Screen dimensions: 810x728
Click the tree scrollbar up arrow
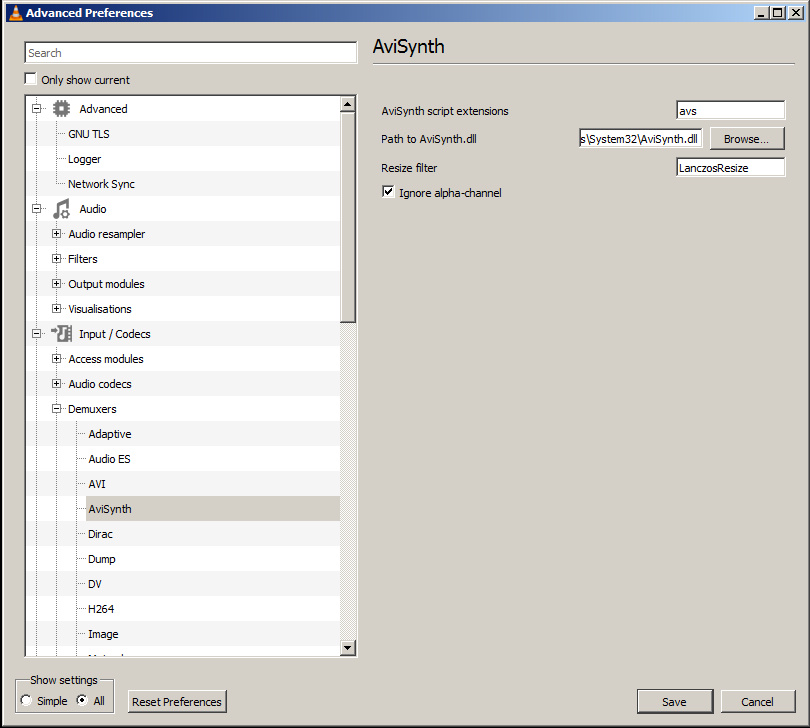point(348,104)
